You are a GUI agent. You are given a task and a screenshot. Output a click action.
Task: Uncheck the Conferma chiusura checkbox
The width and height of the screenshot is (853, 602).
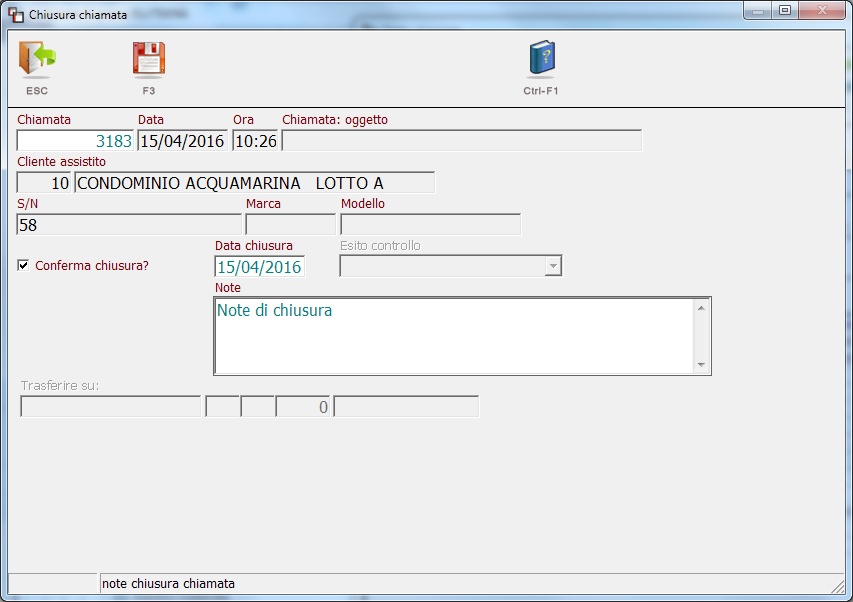click(x=23, y=265)
